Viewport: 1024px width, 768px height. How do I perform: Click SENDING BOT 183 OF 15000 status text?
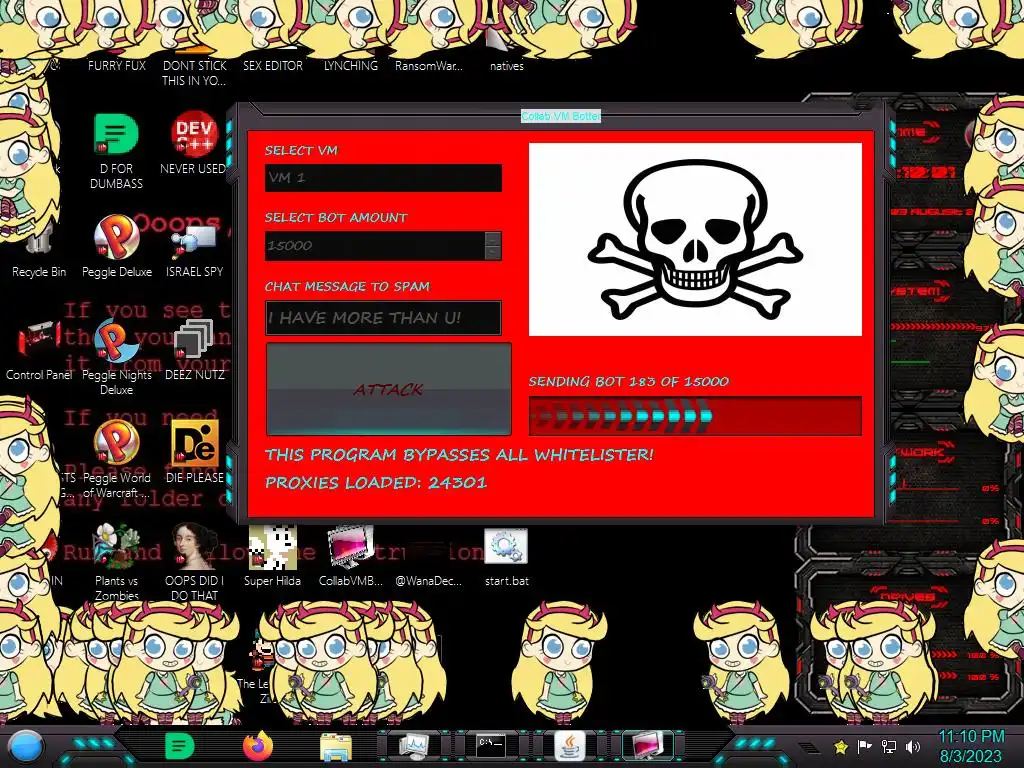[x=628, y=381]
